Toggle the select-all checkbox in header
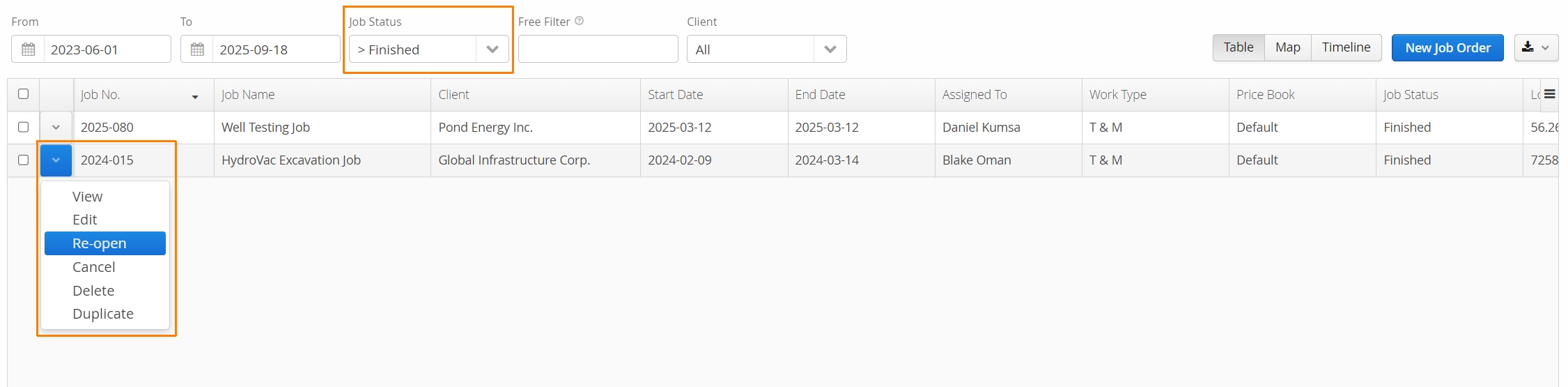1568x387 pixels. [x=23, y=94]
